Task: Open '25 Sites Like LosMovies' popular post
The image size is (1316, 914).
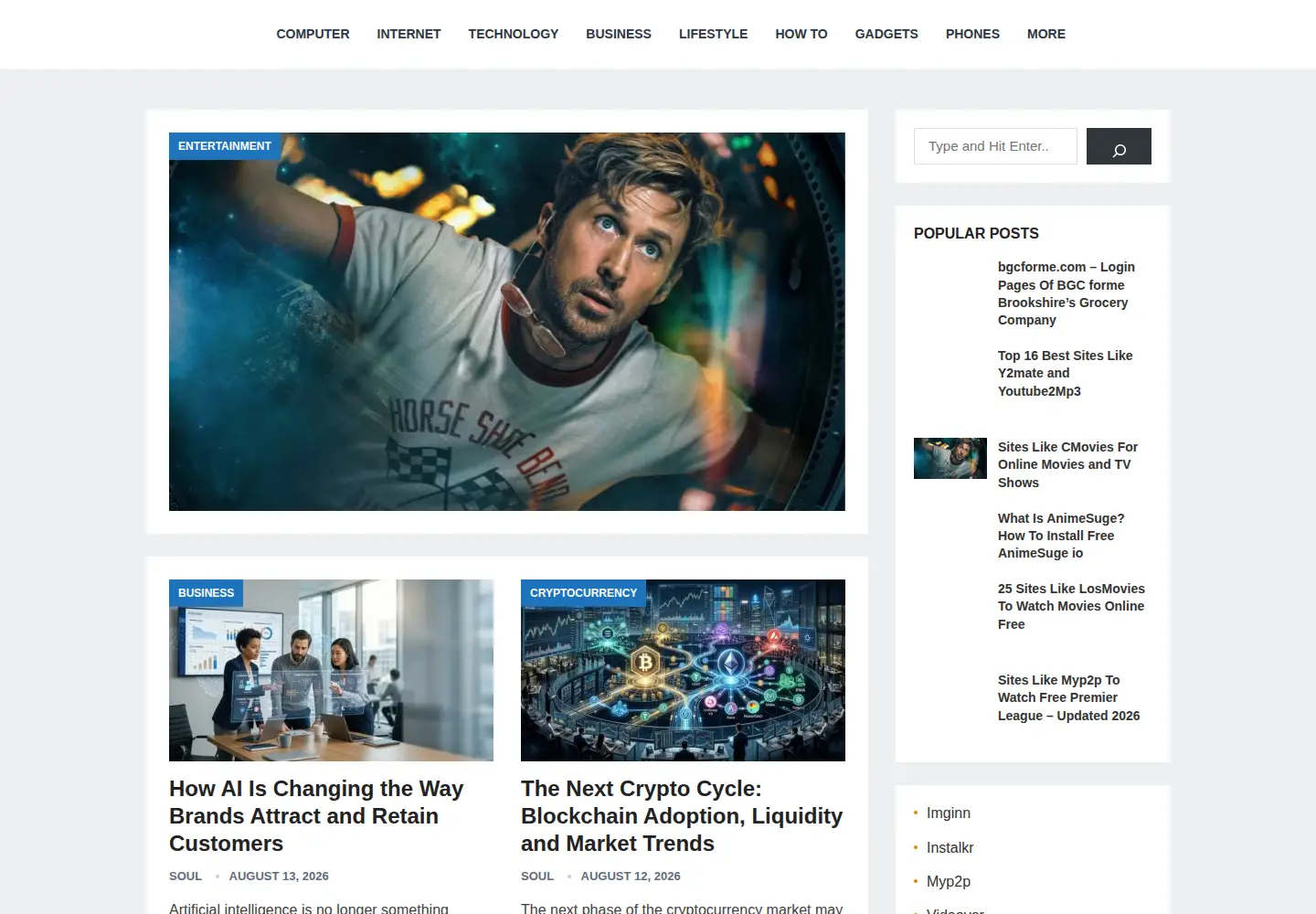Action: [1071, 606]
